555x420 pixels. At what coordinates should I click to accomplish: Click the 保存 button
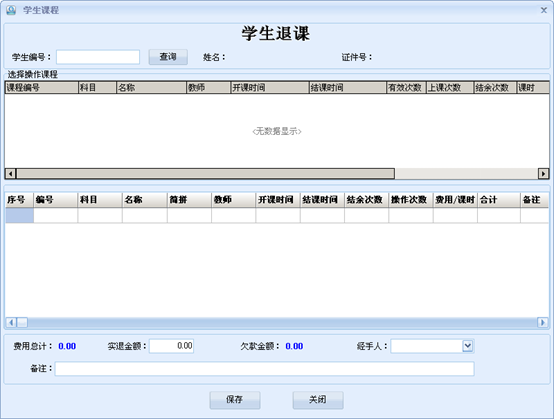click(235, 400)
